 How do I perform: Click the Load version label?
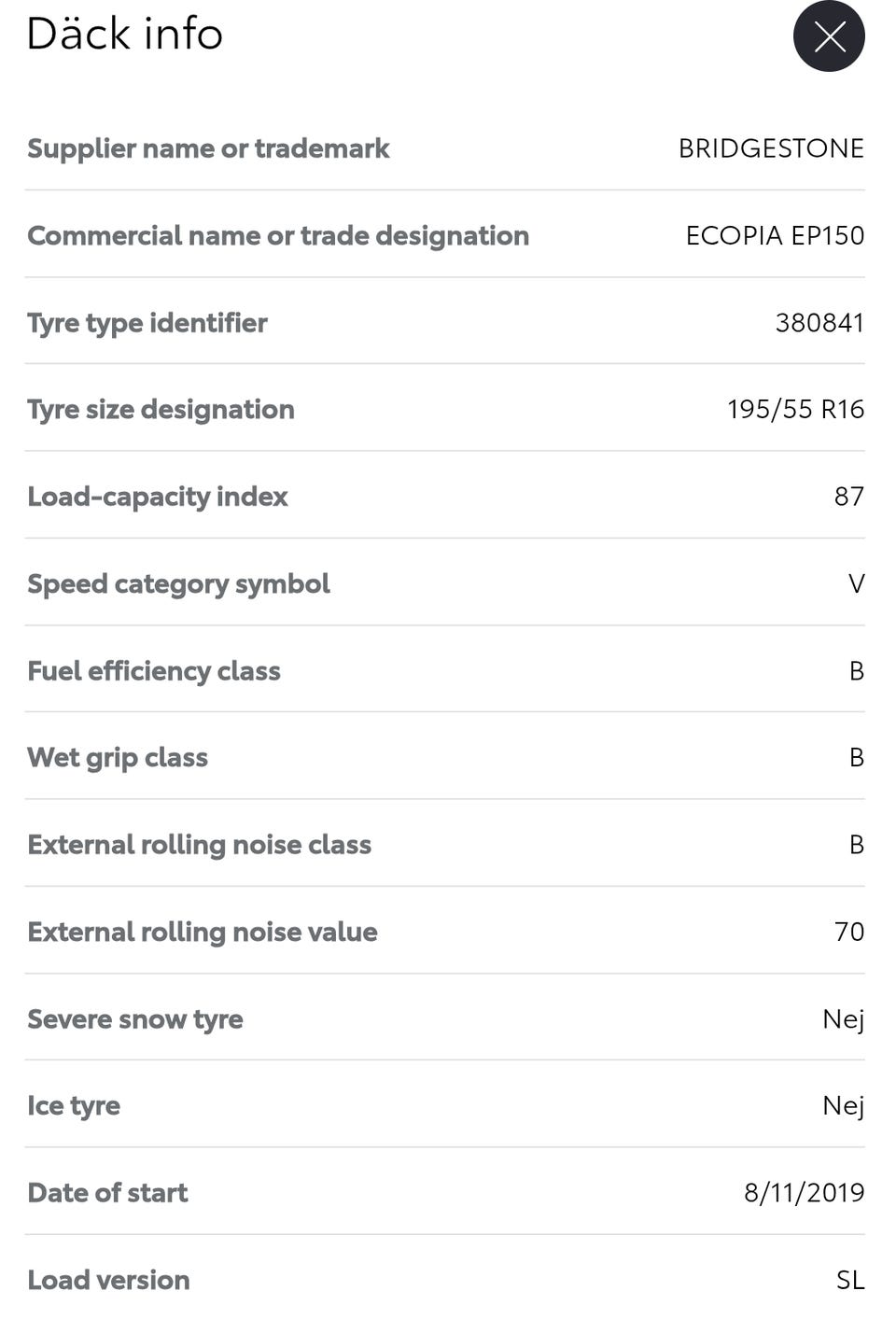tap(108, 1280)
